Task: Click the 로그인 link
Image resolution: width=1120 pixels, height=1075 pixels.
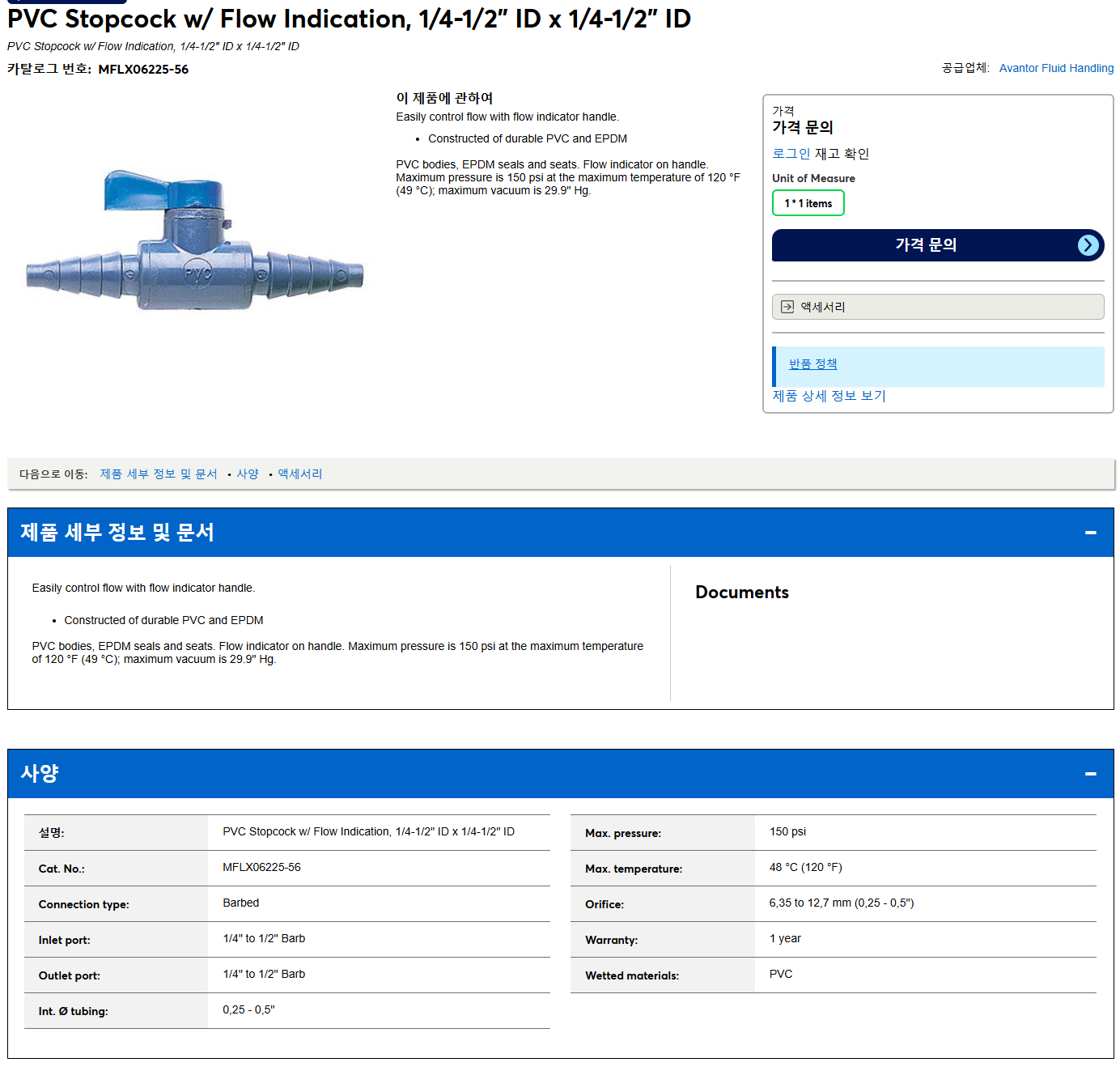Action: click(x=791, y=154)
